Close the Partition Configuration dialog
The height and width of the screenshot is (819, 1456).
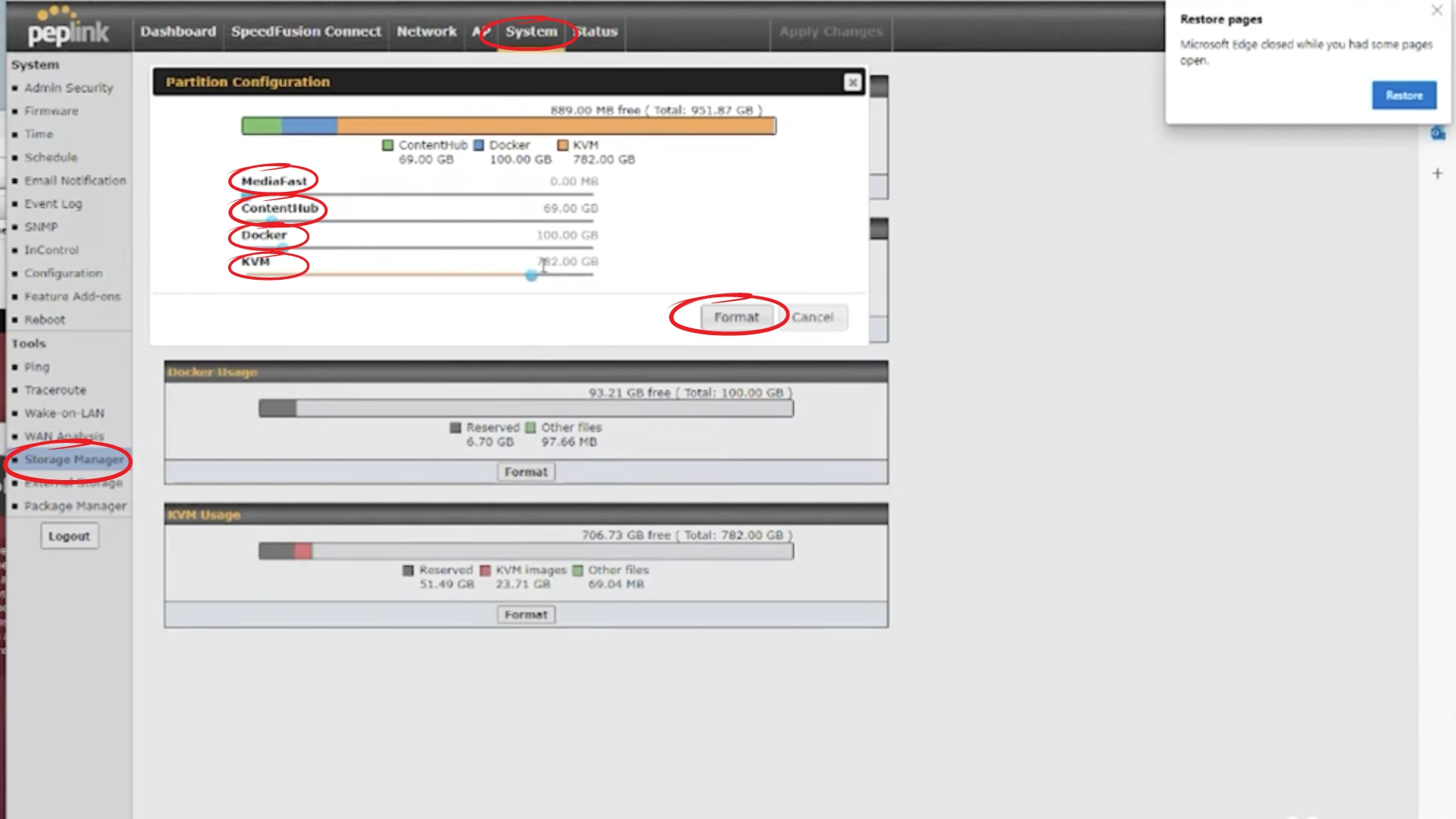[x=852, y=82]
